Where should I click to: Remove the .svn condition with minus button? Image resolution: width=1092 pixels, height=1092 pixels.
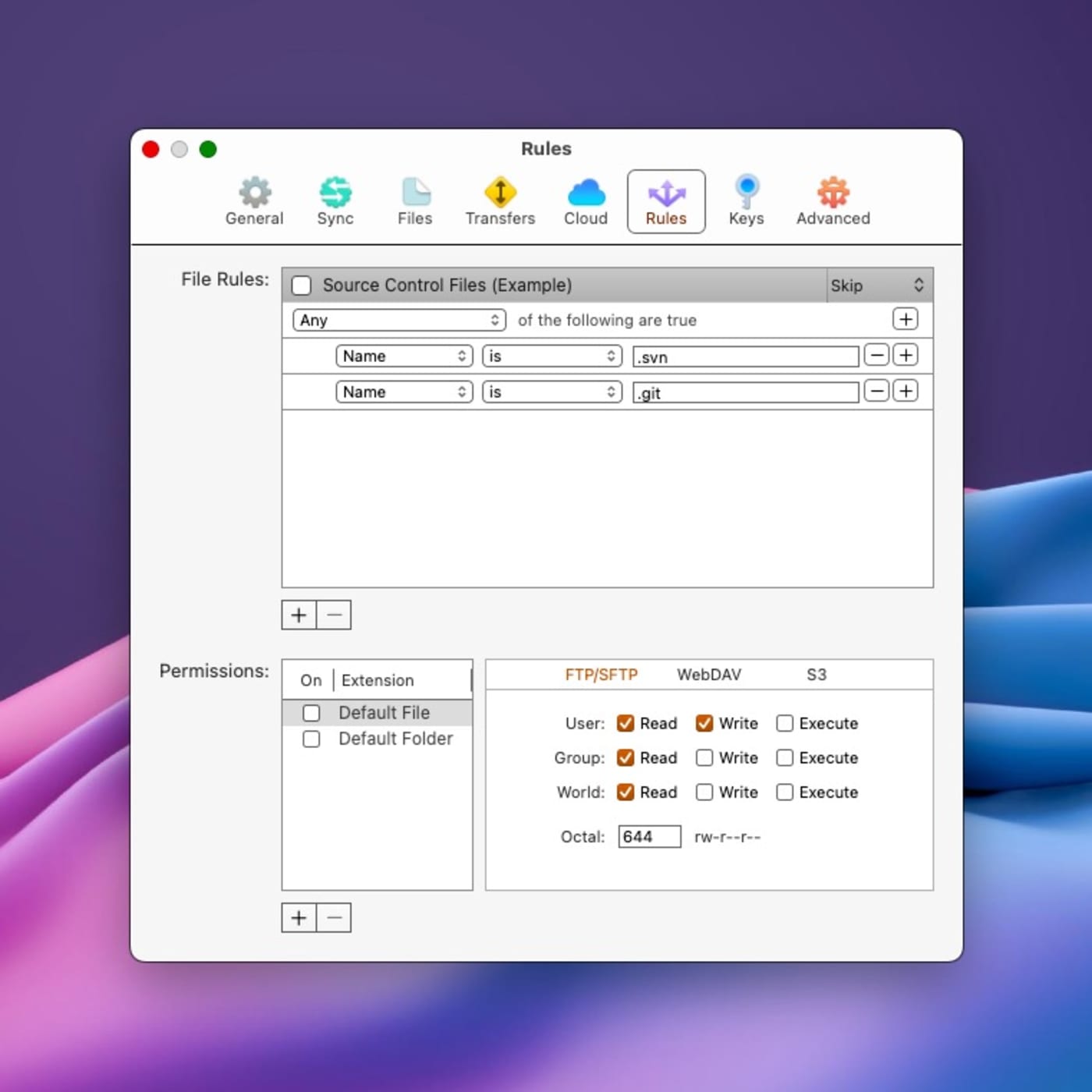(x=877, y=356)
